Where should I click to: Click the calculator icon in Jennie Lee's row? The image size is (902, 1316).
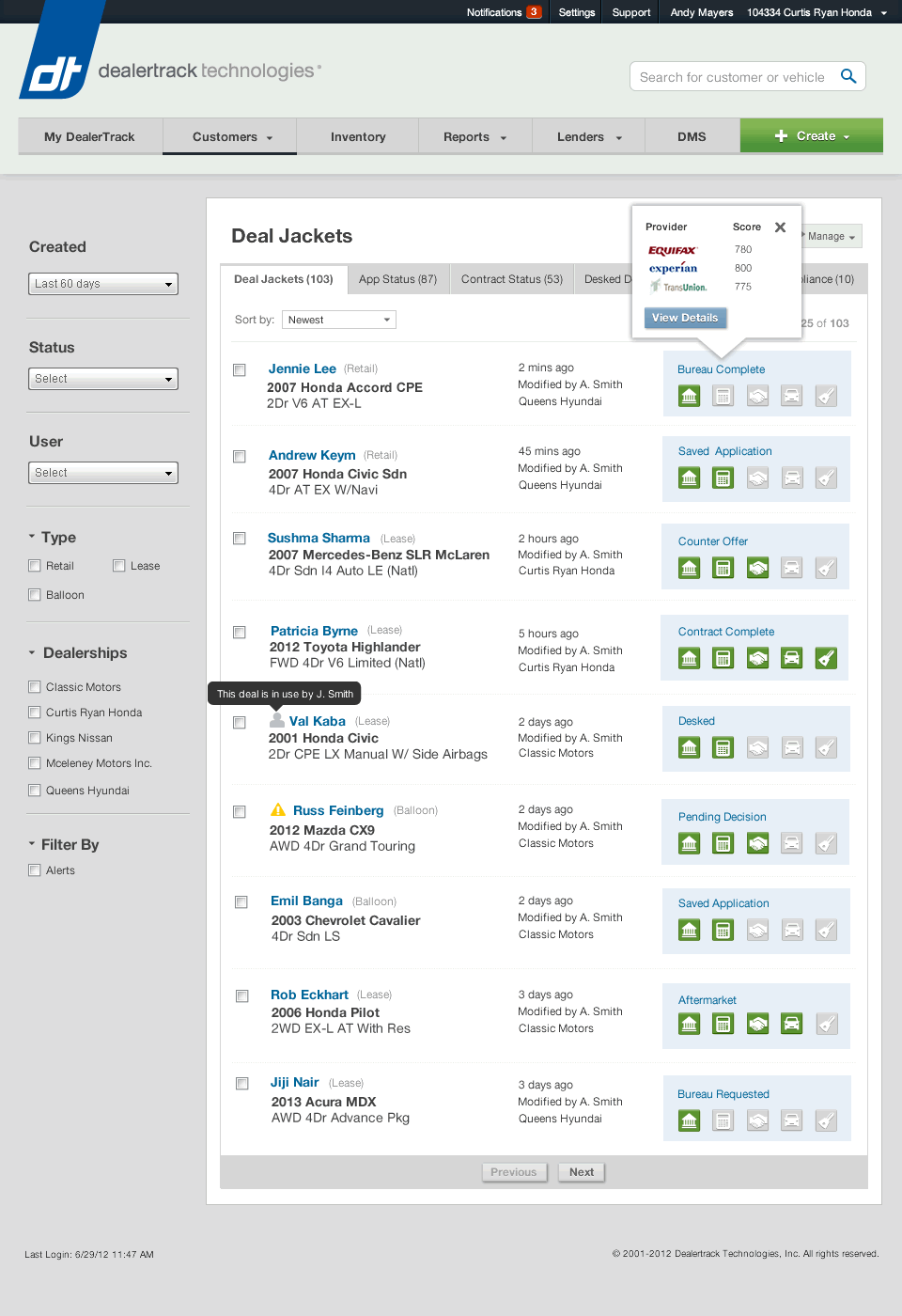tap(723, 397)
